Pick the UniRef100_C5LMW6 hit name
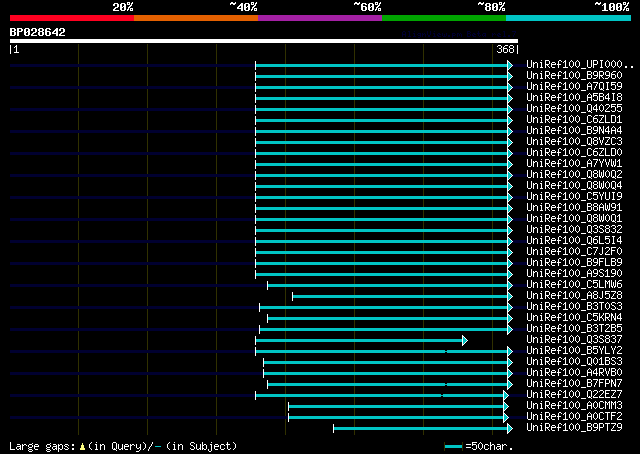Image resolution: width=640 pixels, height=454 pixels. click(x=574, y=285)
